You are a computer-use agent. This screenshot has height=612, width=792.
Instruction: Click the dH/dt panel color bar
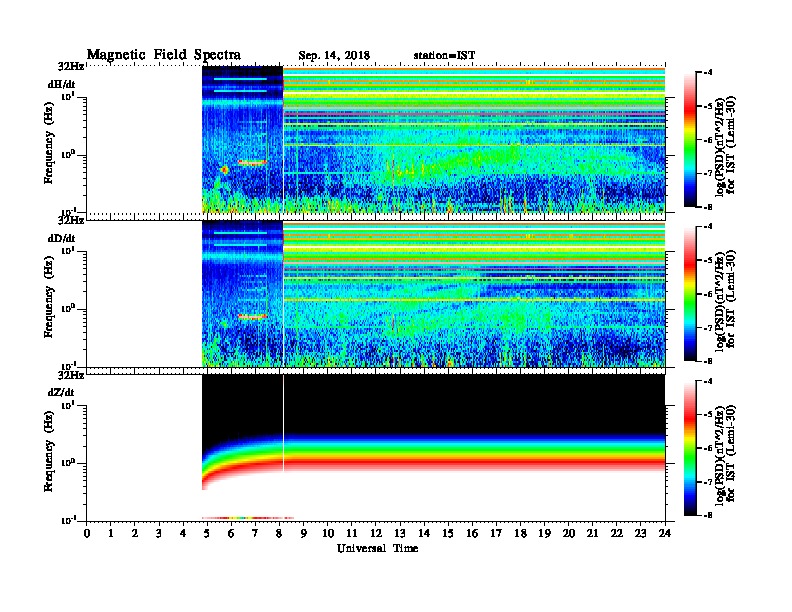pos(690,139)
